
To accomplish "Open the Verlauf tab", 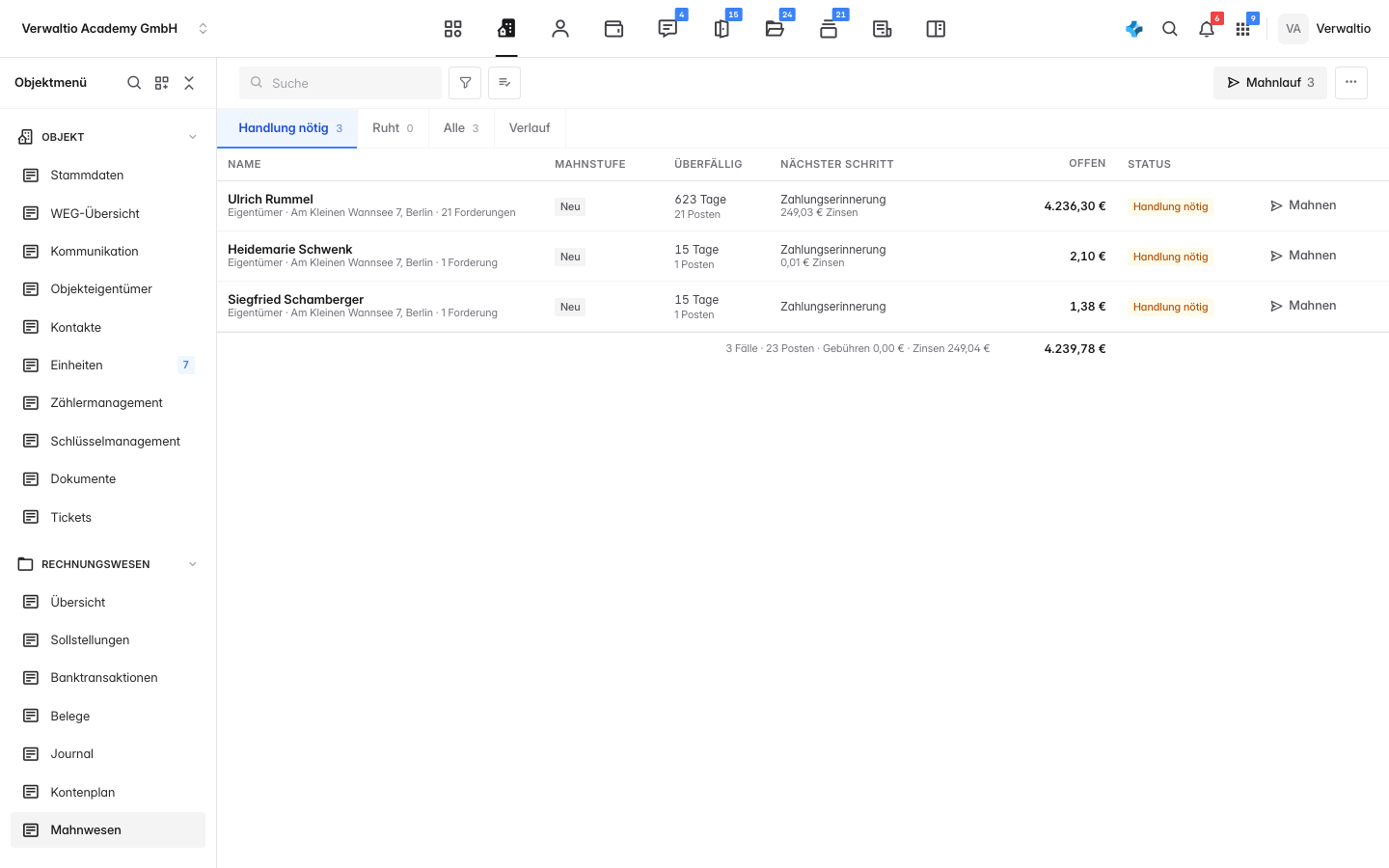I will click(530, 128).
